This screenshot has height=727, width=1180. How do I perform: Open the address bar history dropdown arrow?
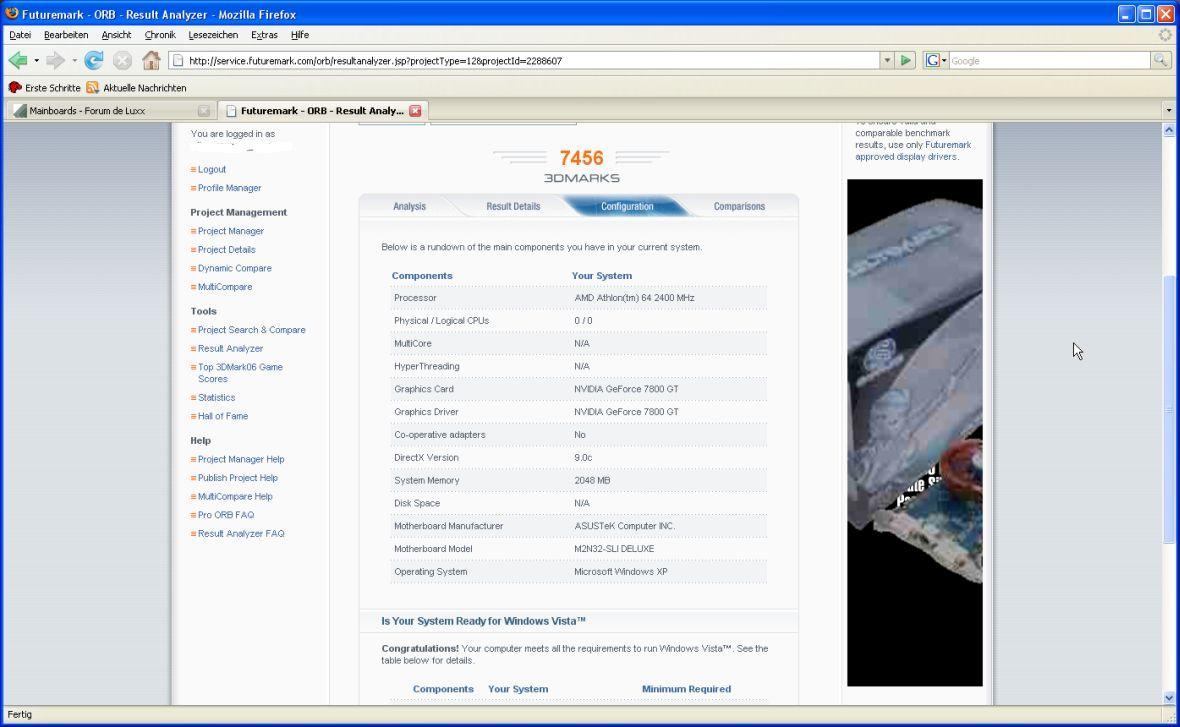(x=887, y=60)
